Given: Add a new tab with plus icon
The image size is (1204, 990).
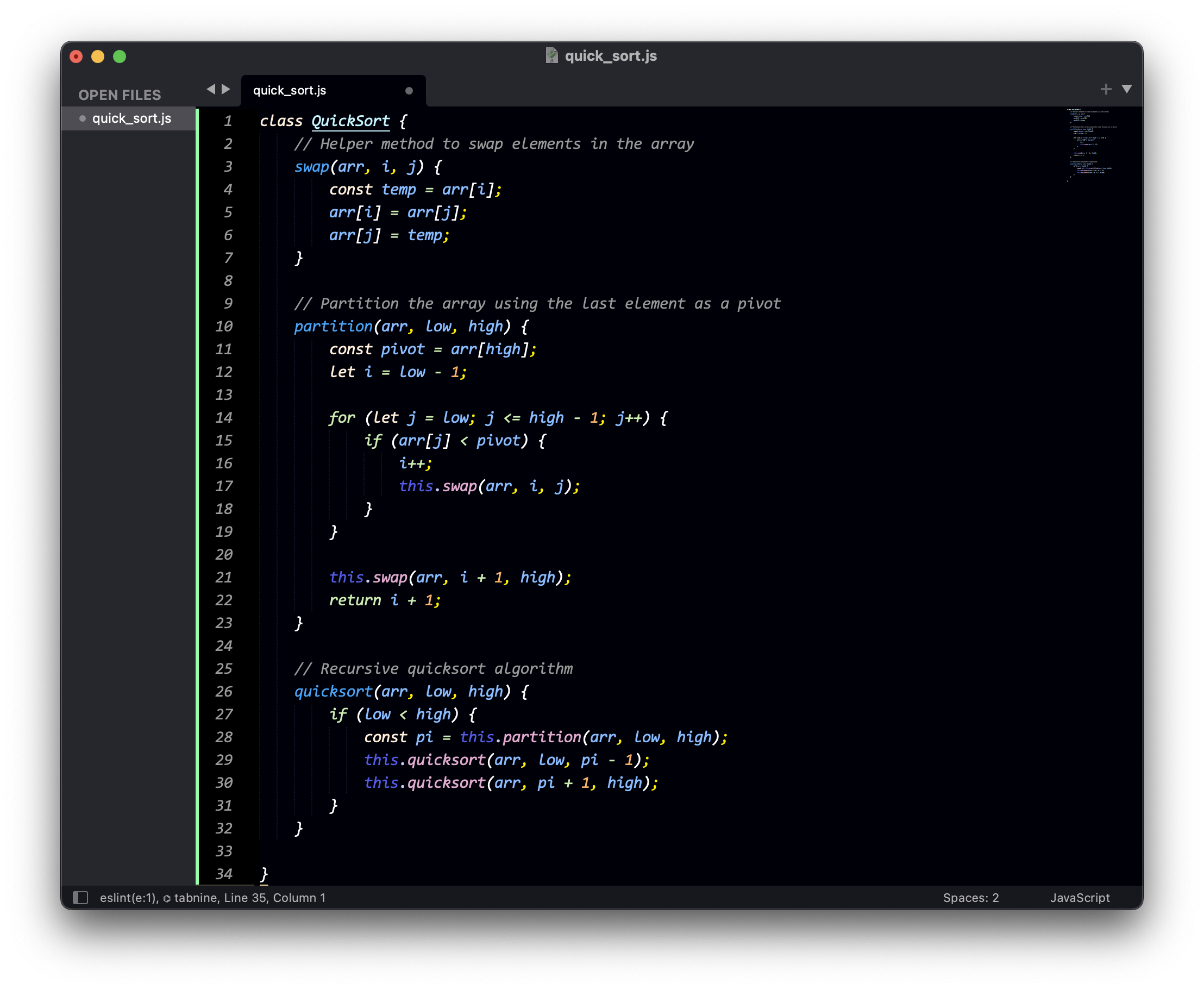Looking at the screenshot, I should point(1106,89).
